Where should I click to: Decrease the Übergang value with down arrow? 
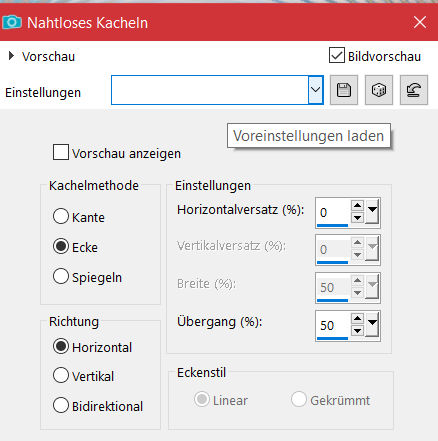[x=357, y=331]
